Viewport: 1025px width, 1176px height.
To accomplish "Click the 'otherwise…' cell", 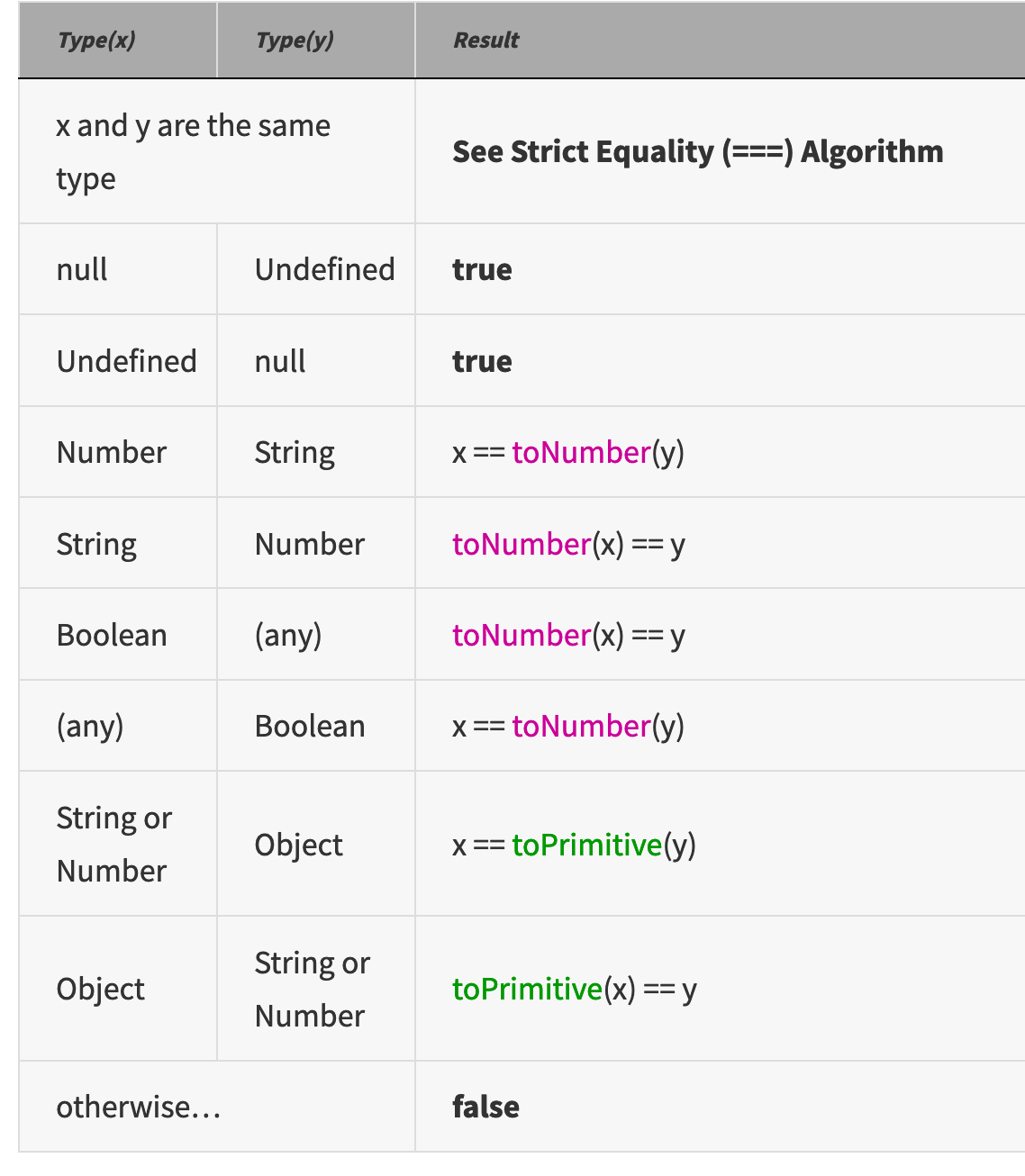I will (x=139, y=1107).
